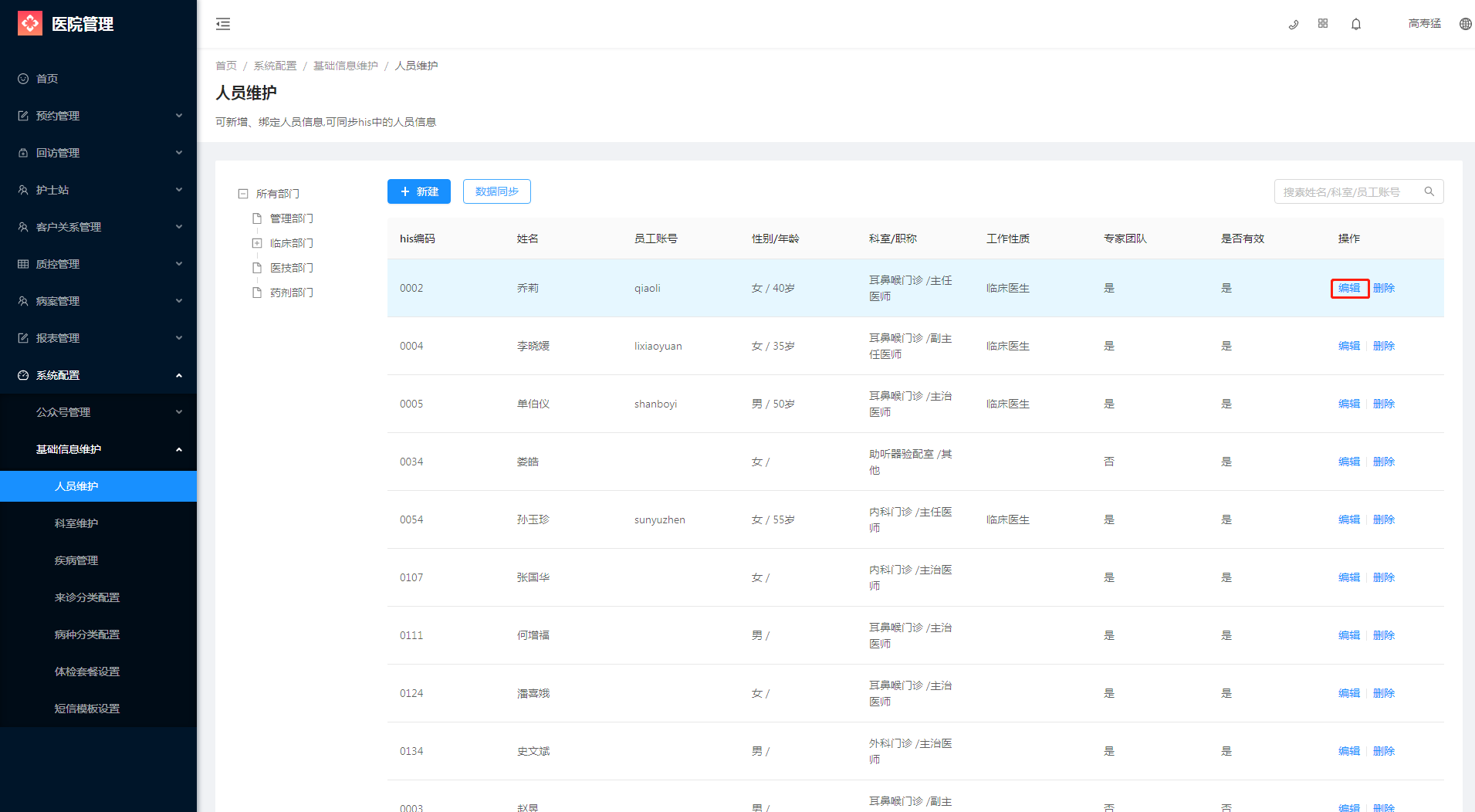The width and height of the screenshot is (1475, 812).
Task: Click the 报表管理 sidebar icon
Action: (x=23, y=338)
